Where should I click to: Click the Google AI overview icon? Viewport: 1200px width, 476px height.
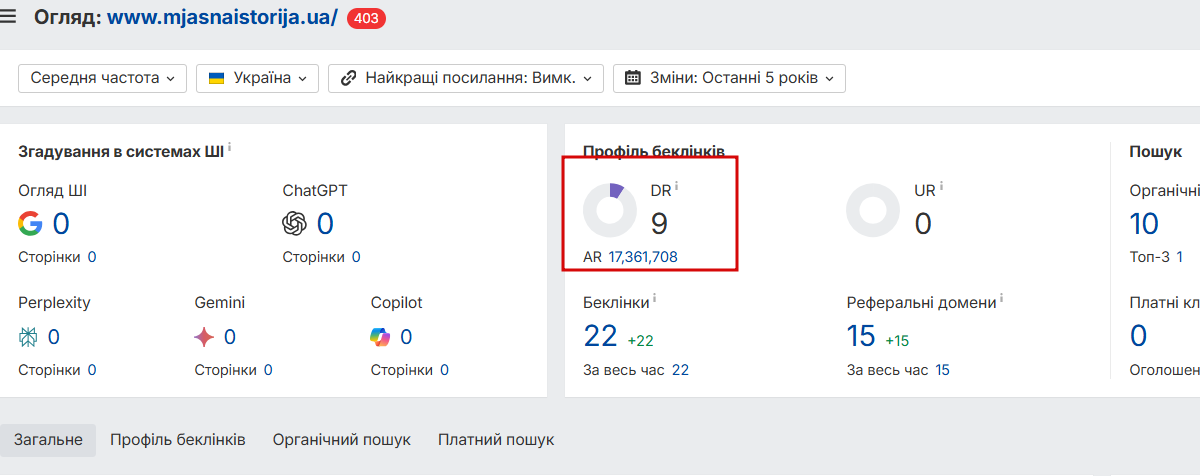31,223
